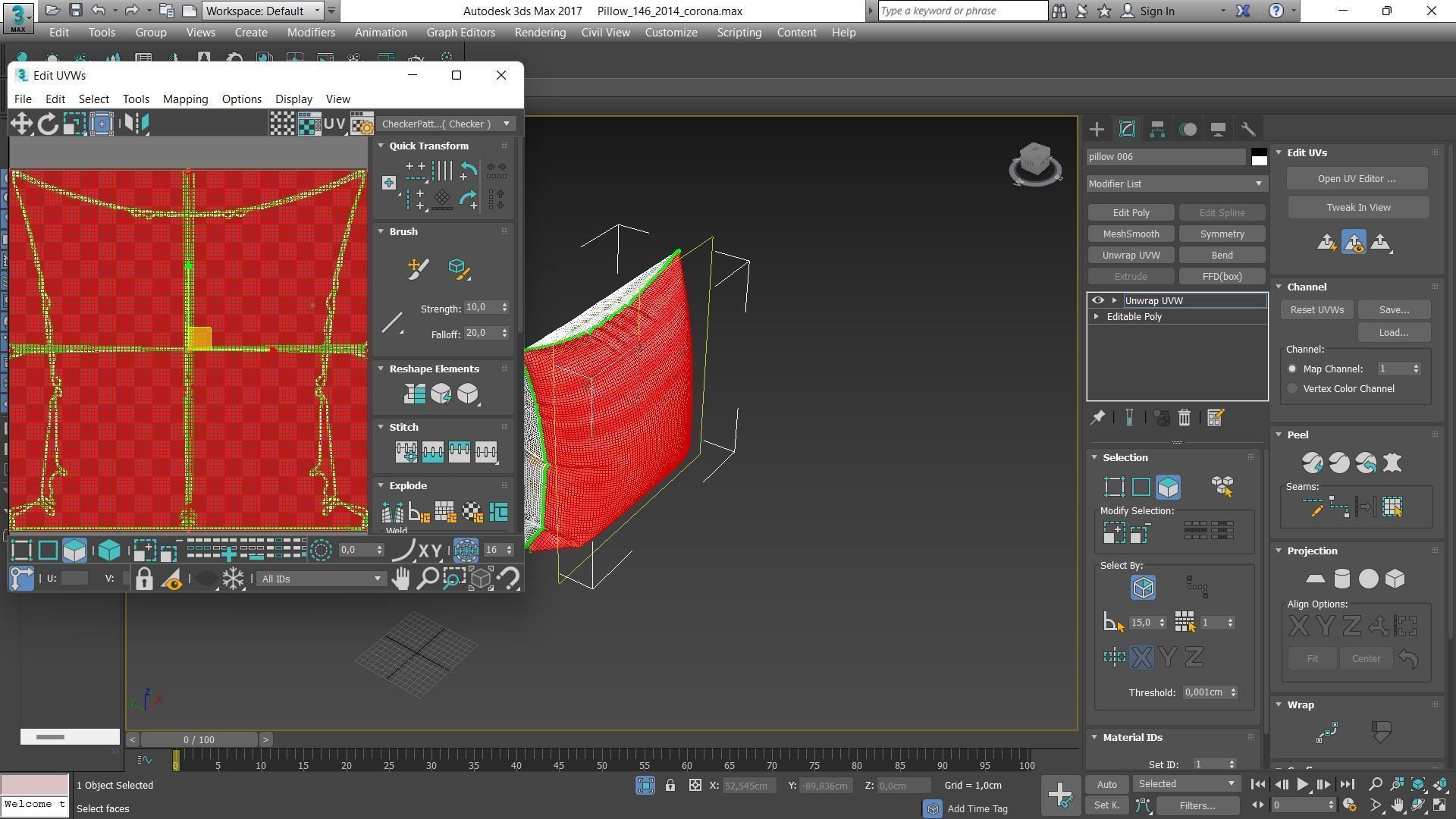Select the Map Channel radio button

(1292, 369)
